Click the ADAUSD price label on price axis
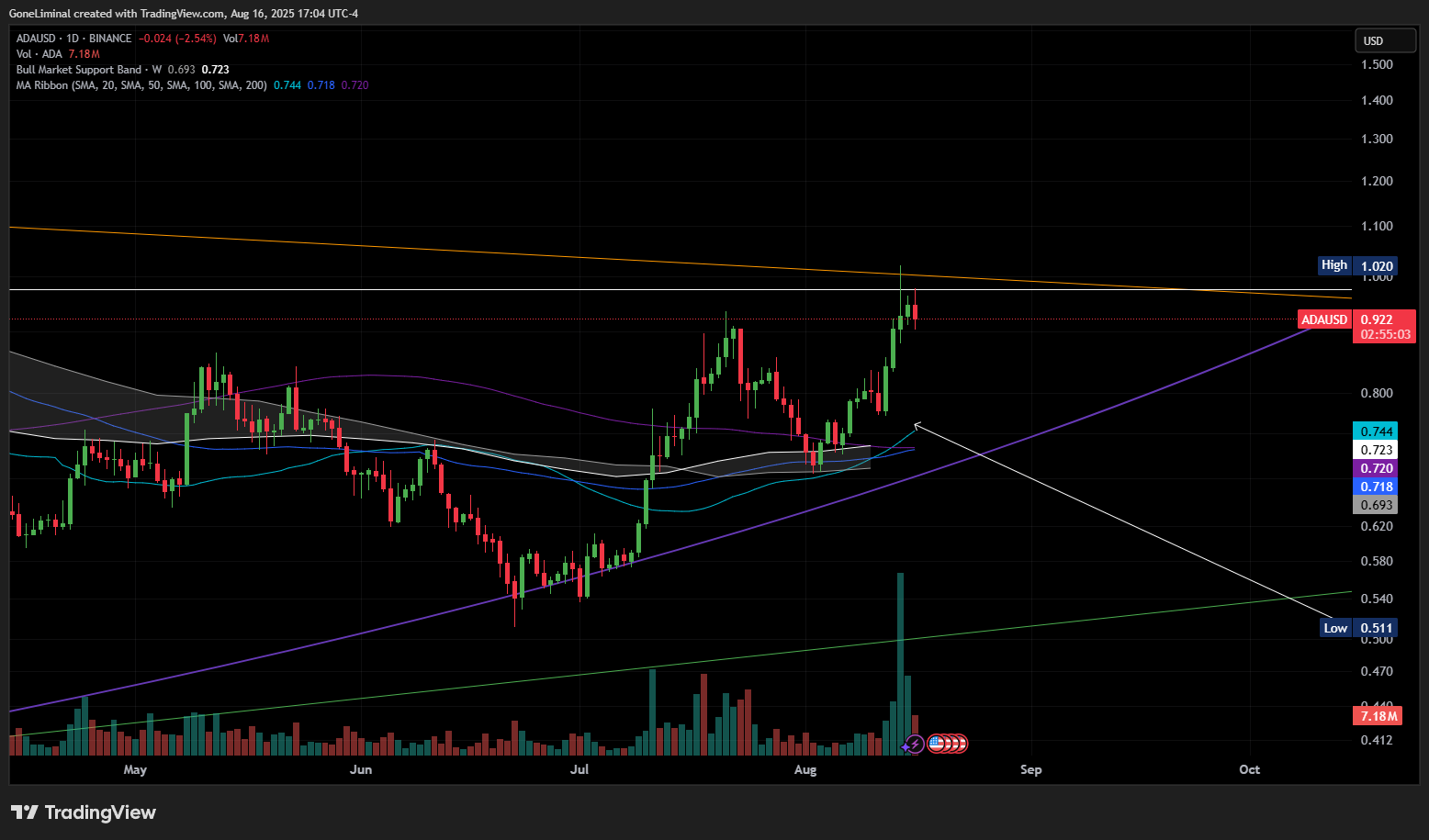 (1324, 319)
